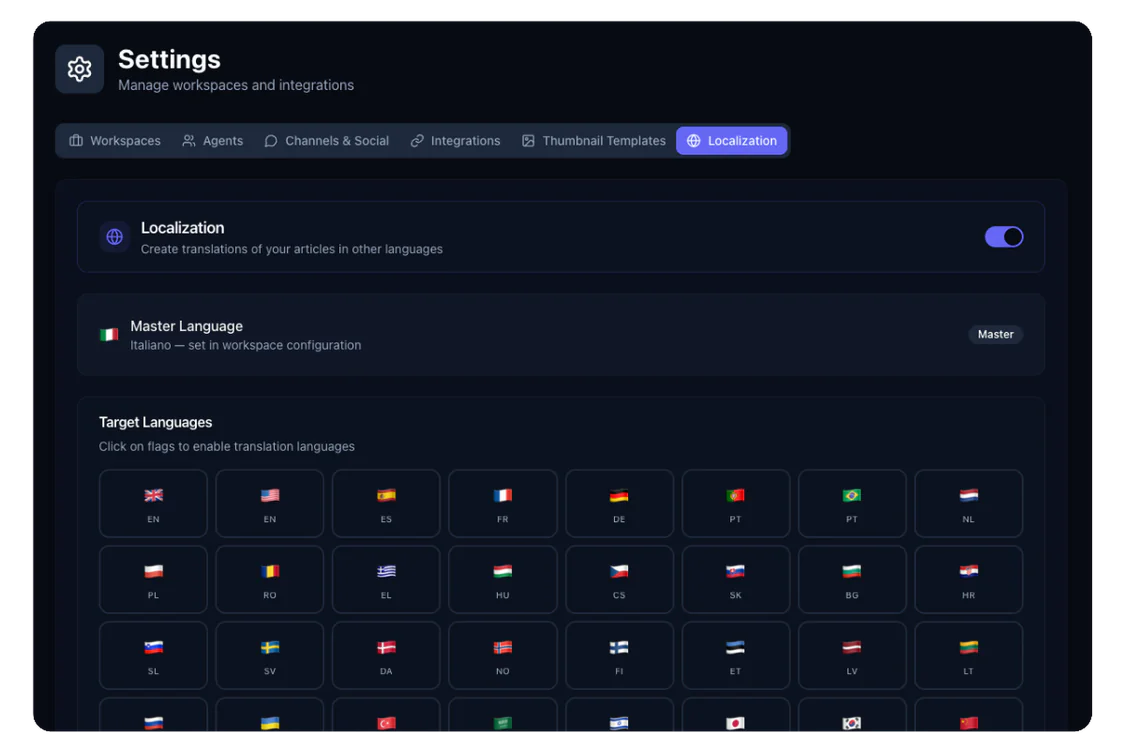Click the Italian flag next to Master Language

point(109,335)
